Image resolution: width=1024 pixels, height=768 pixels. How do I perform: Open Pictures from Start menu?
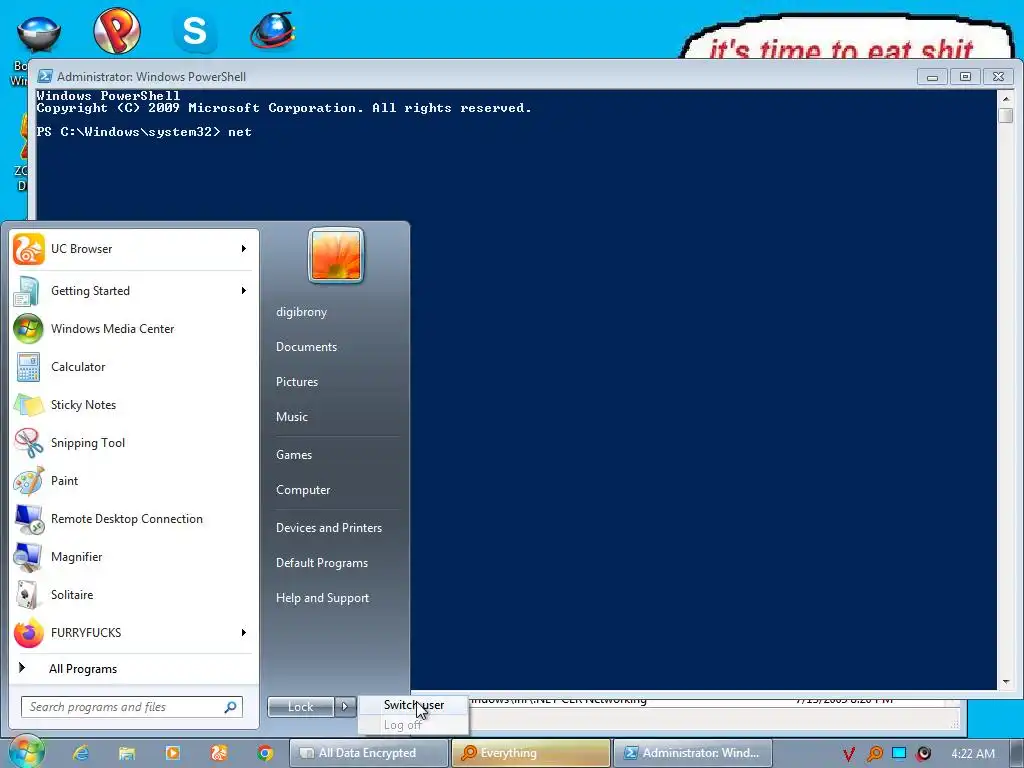[296, 382]
